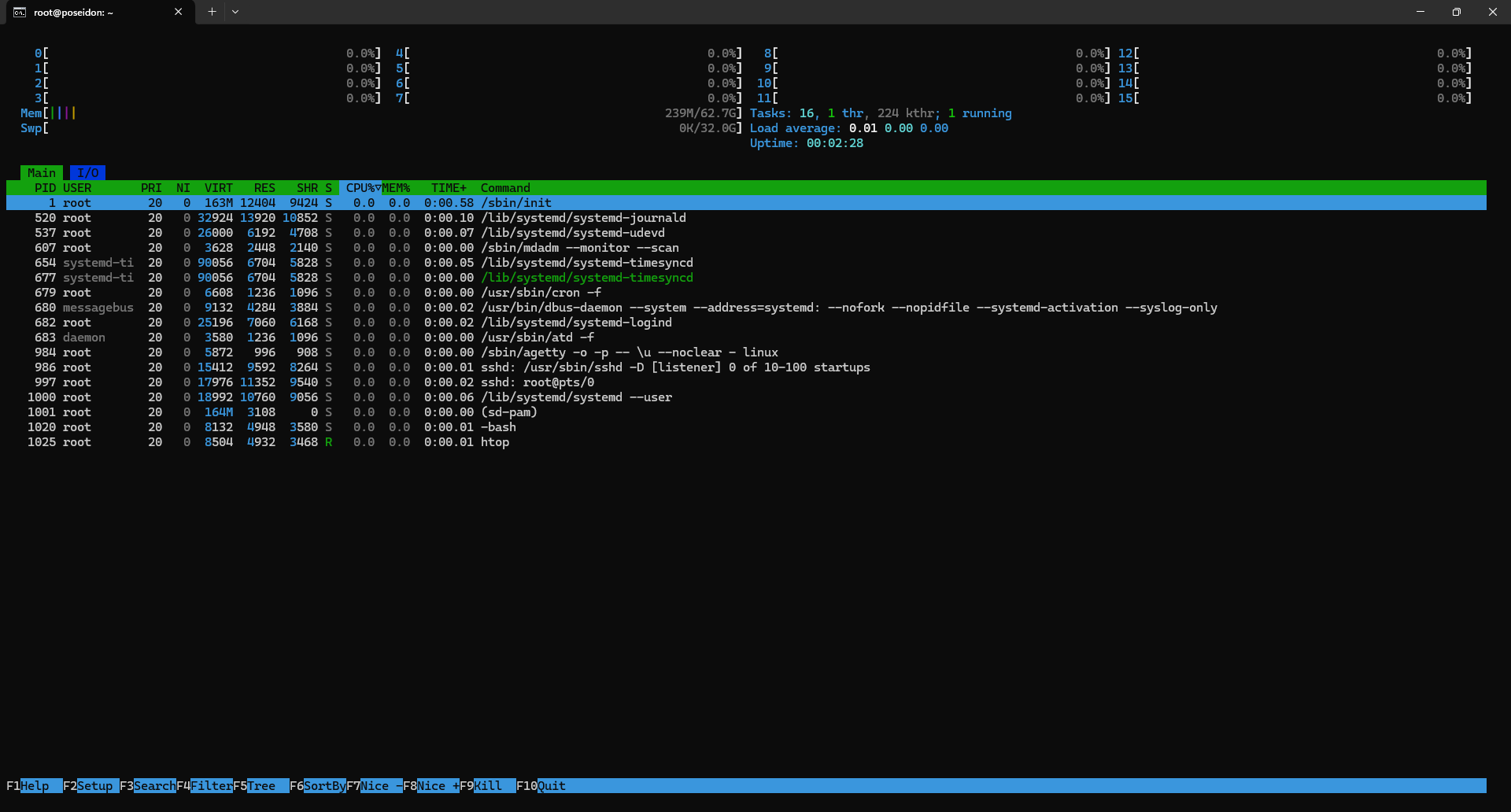Screen dimensions: 1511x812
Task: Select the systemd-journald process row
Action: tap(582, 218)
